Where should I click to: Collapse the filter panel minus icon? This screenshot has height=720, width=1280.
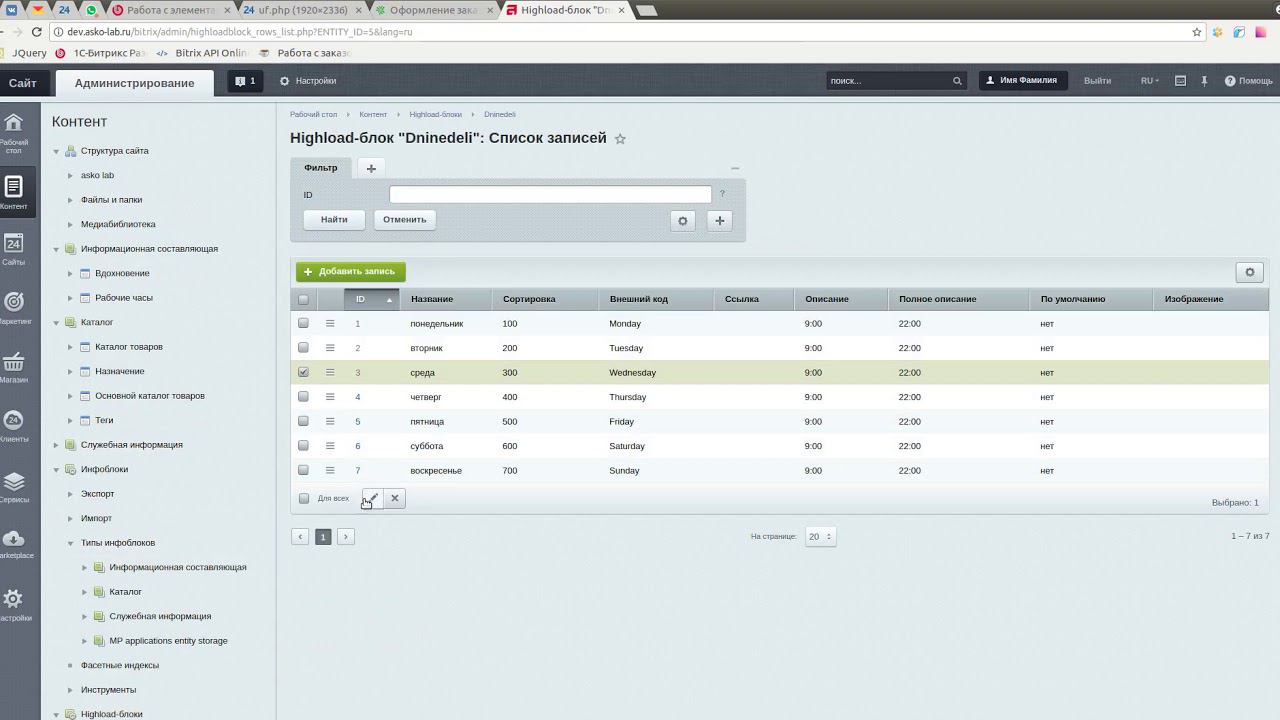point(735,168)
